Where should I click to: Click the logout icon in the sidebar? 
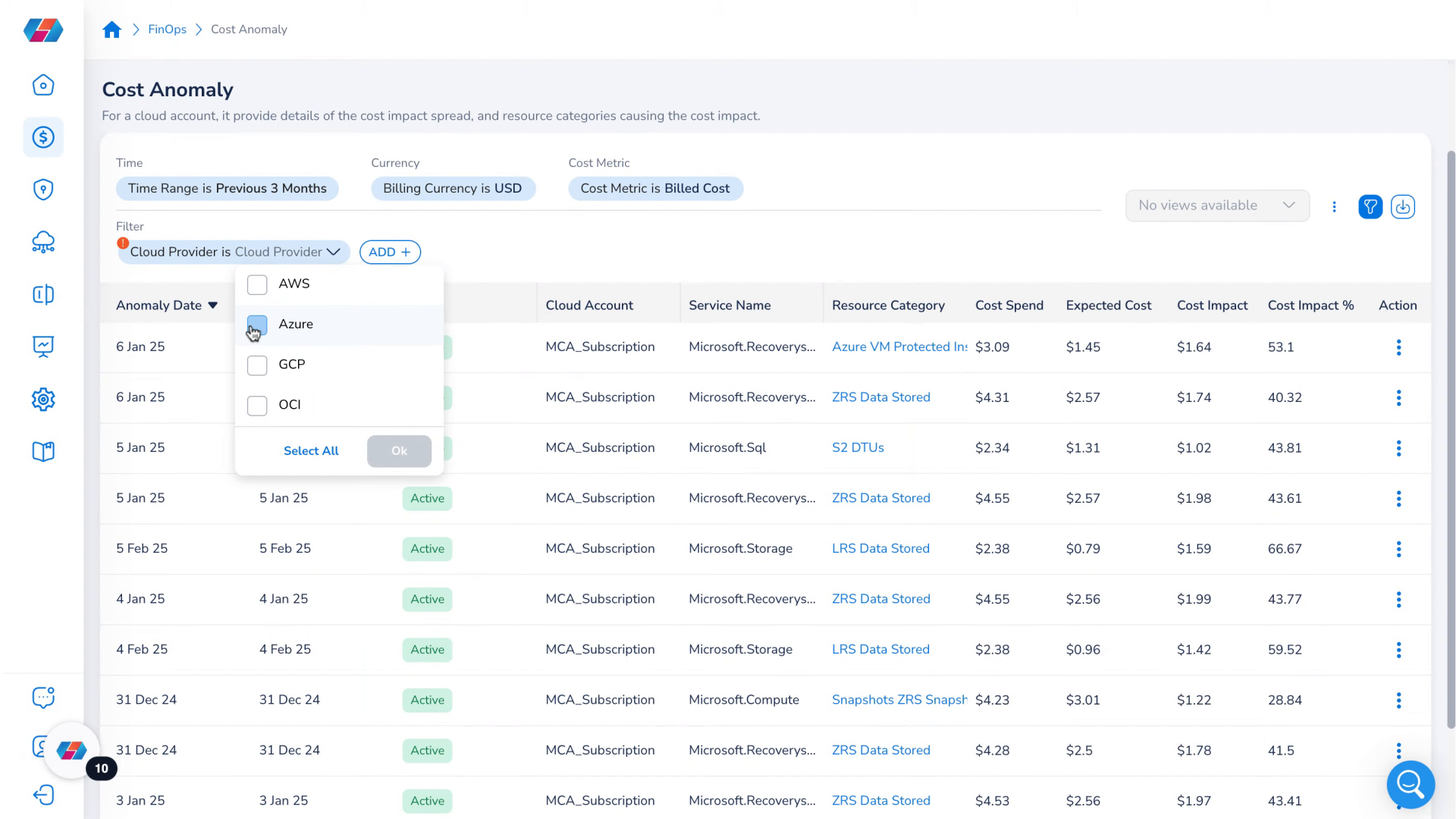tap(43, 795)
